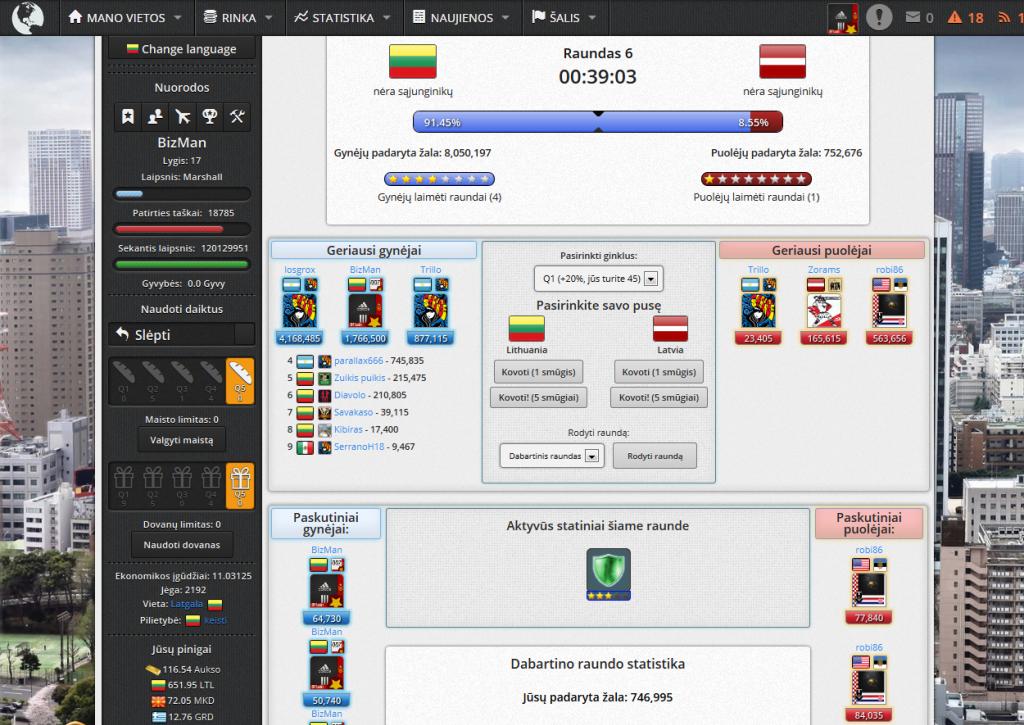This screenshot has height=725, width=1024.
Task: Select Q1 gift quality
Action: pyautogui.click(x=123, y=485)
